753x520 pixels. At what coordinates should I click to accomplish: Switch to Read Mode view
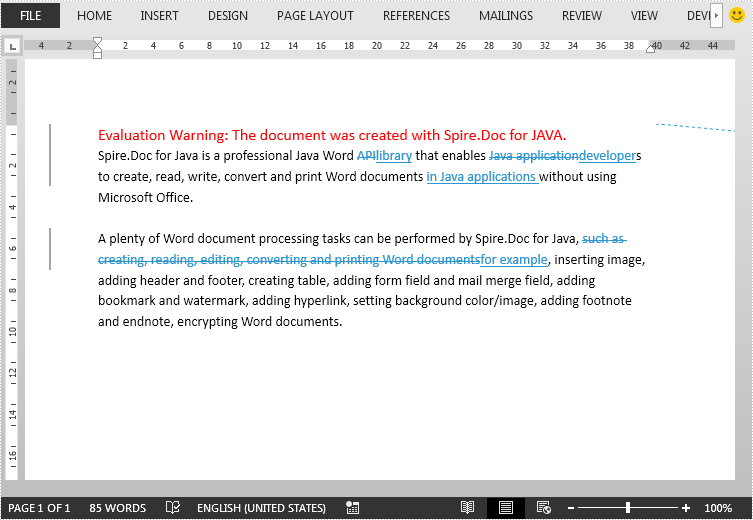point(467,508)
